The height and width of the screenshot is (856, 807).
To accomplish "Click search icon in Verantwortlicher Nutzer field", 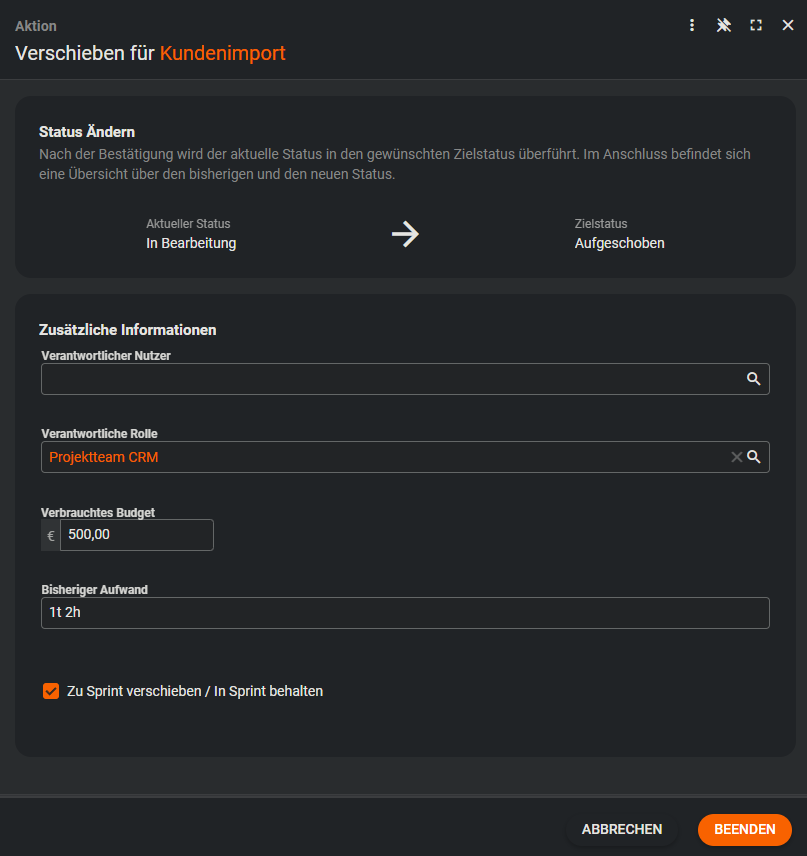I will point(754,379).
